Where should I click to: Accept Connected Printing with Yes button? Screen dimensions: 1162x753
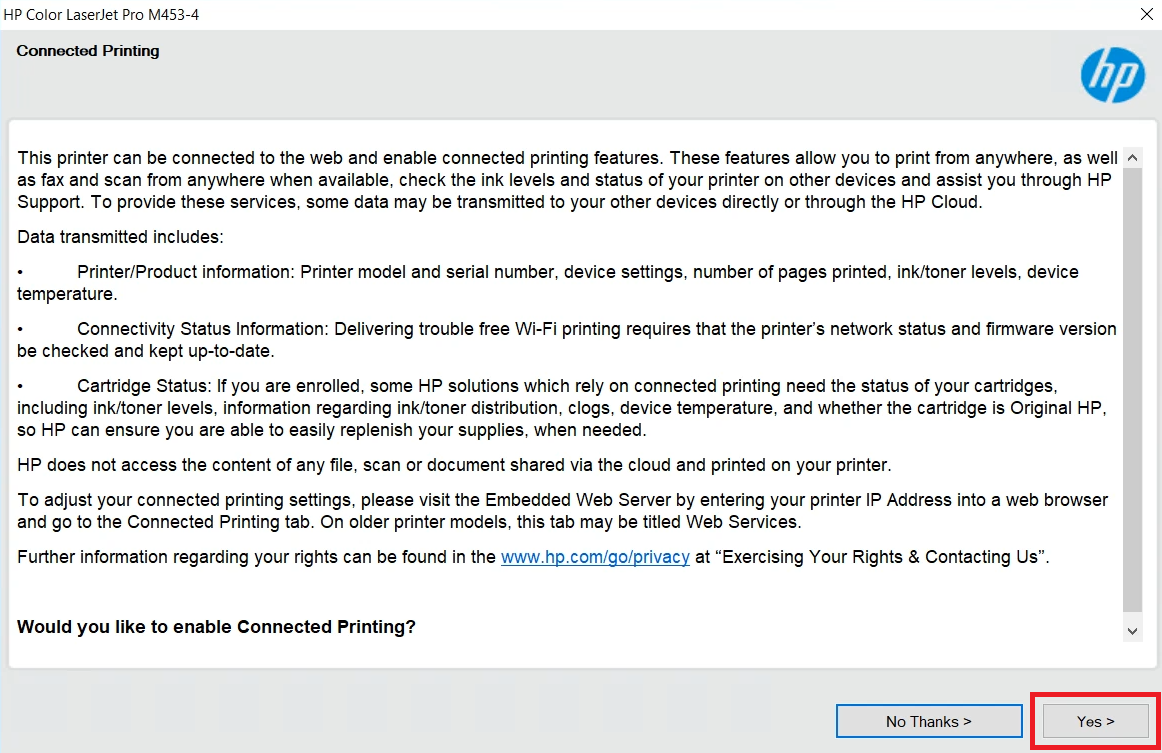click(x=1095, y=721)
